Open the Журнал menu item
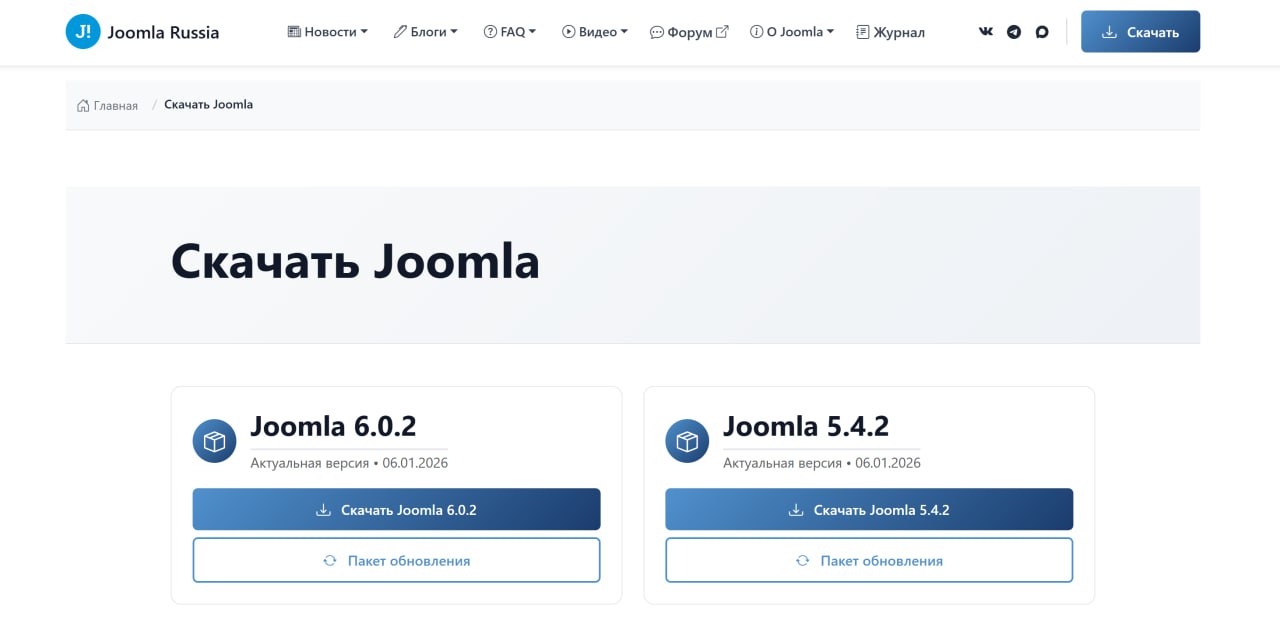This screenshot has width=1280, height=630. point(889,31)
